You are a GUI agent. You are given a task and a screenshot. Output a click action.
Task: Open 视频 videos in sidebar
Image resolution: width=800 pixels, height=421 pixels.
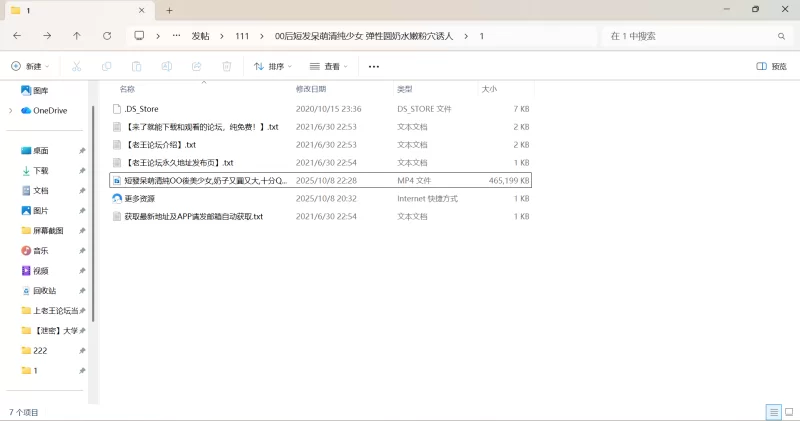pos(35,270)
